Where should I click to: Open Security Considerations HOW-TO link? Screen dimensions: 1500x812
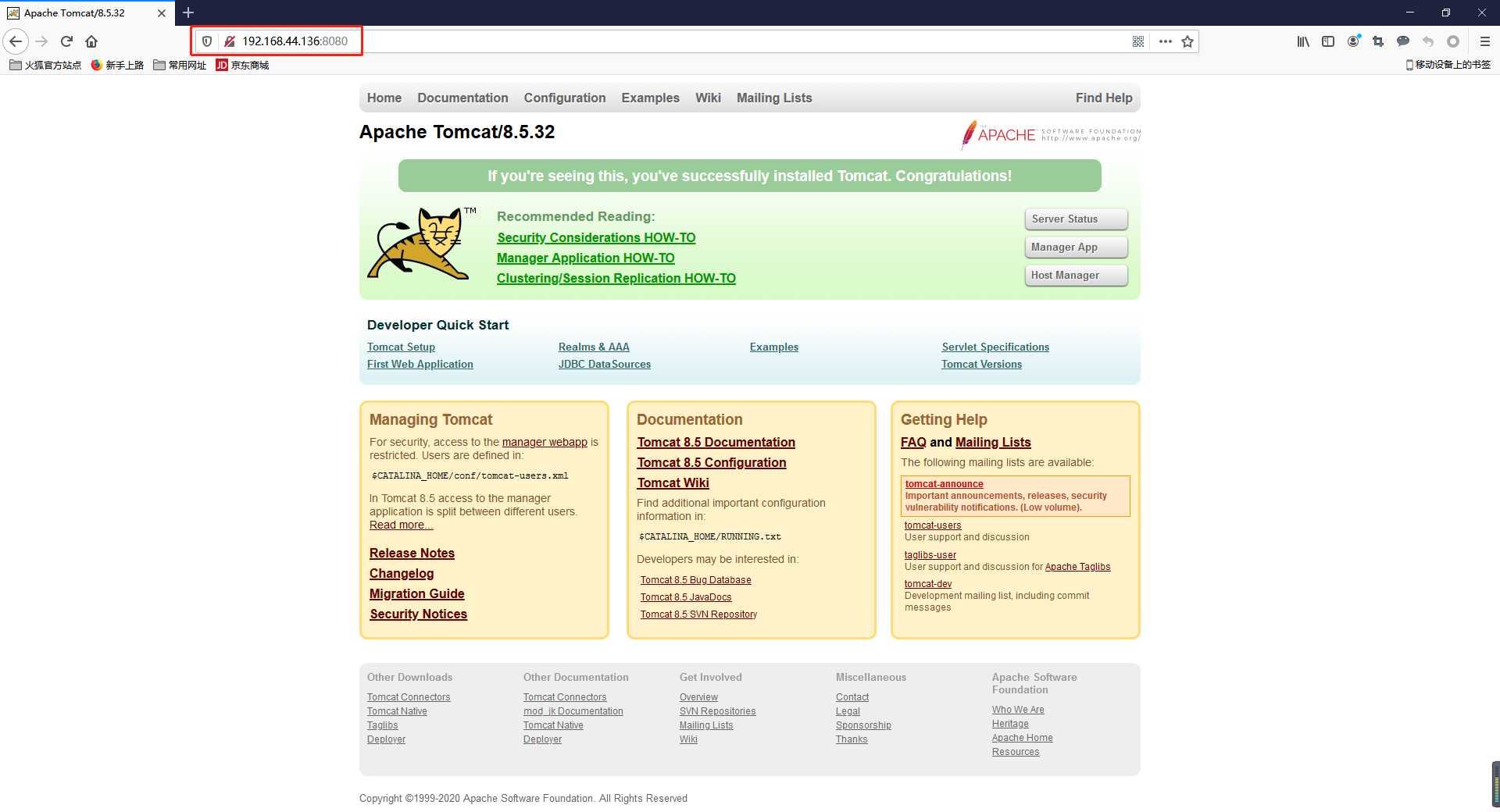tap(596, 237)
